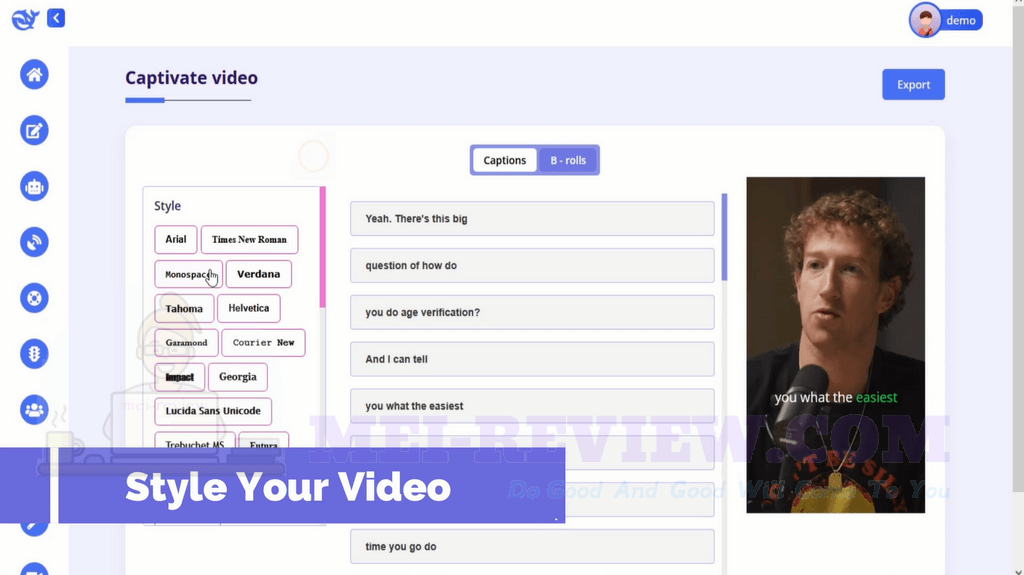Select the Monospace font style

tap(189, 274)
